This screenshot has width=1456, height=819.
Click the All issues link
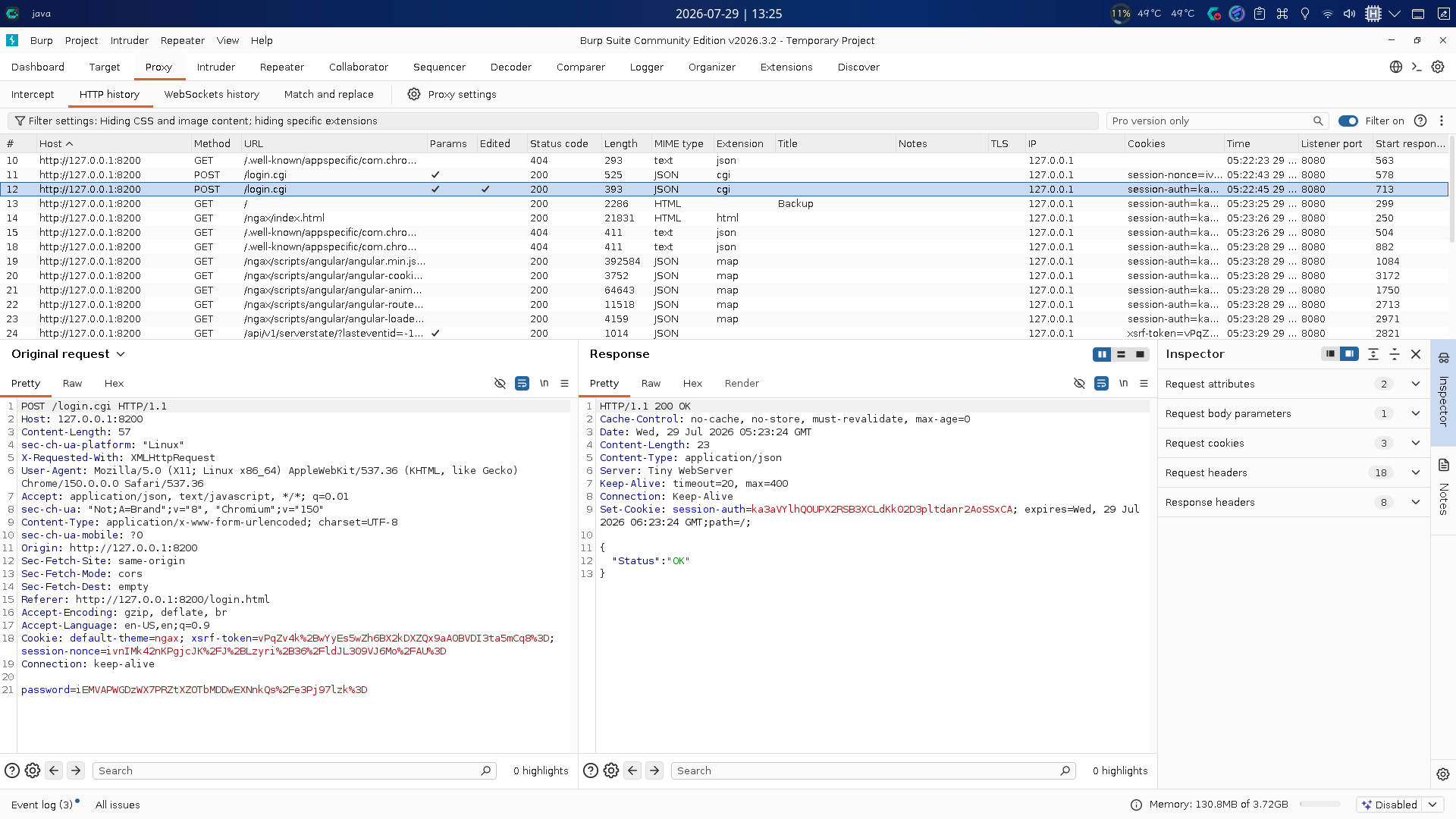[118, 805]
